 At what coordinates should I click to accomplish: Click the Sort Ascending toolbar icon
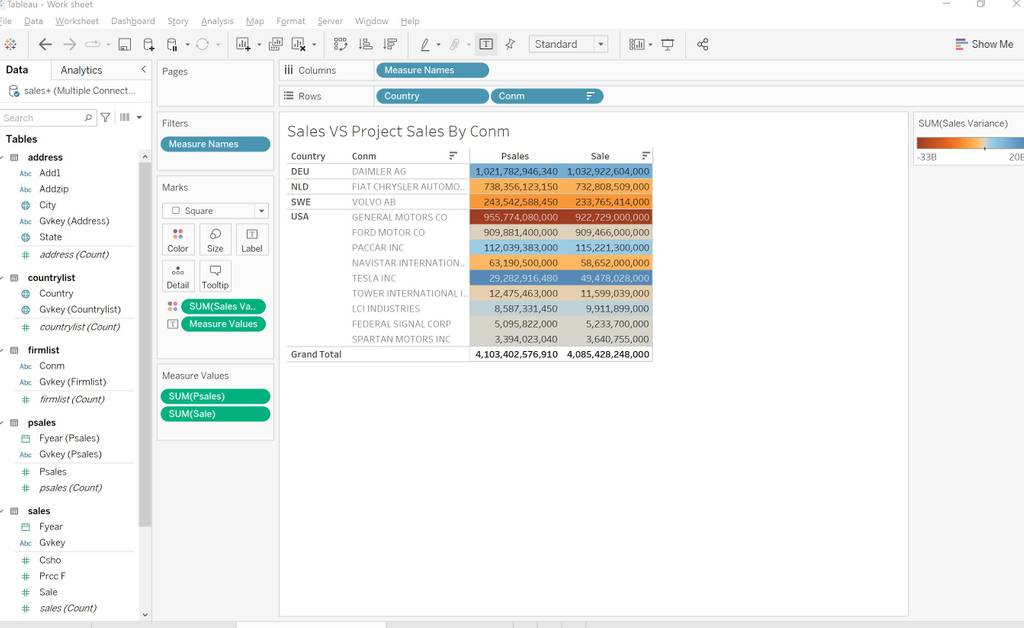click(366, 44)
